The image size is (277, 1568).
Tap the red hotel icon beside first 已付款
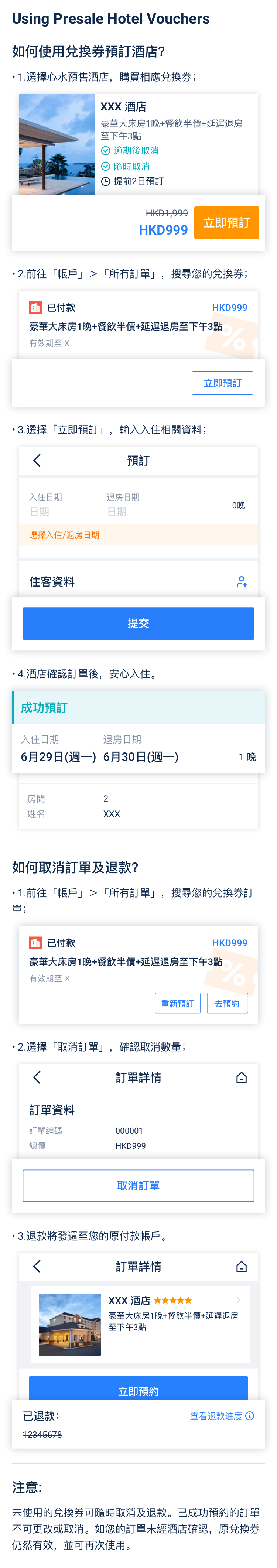(x=35, y=308)
